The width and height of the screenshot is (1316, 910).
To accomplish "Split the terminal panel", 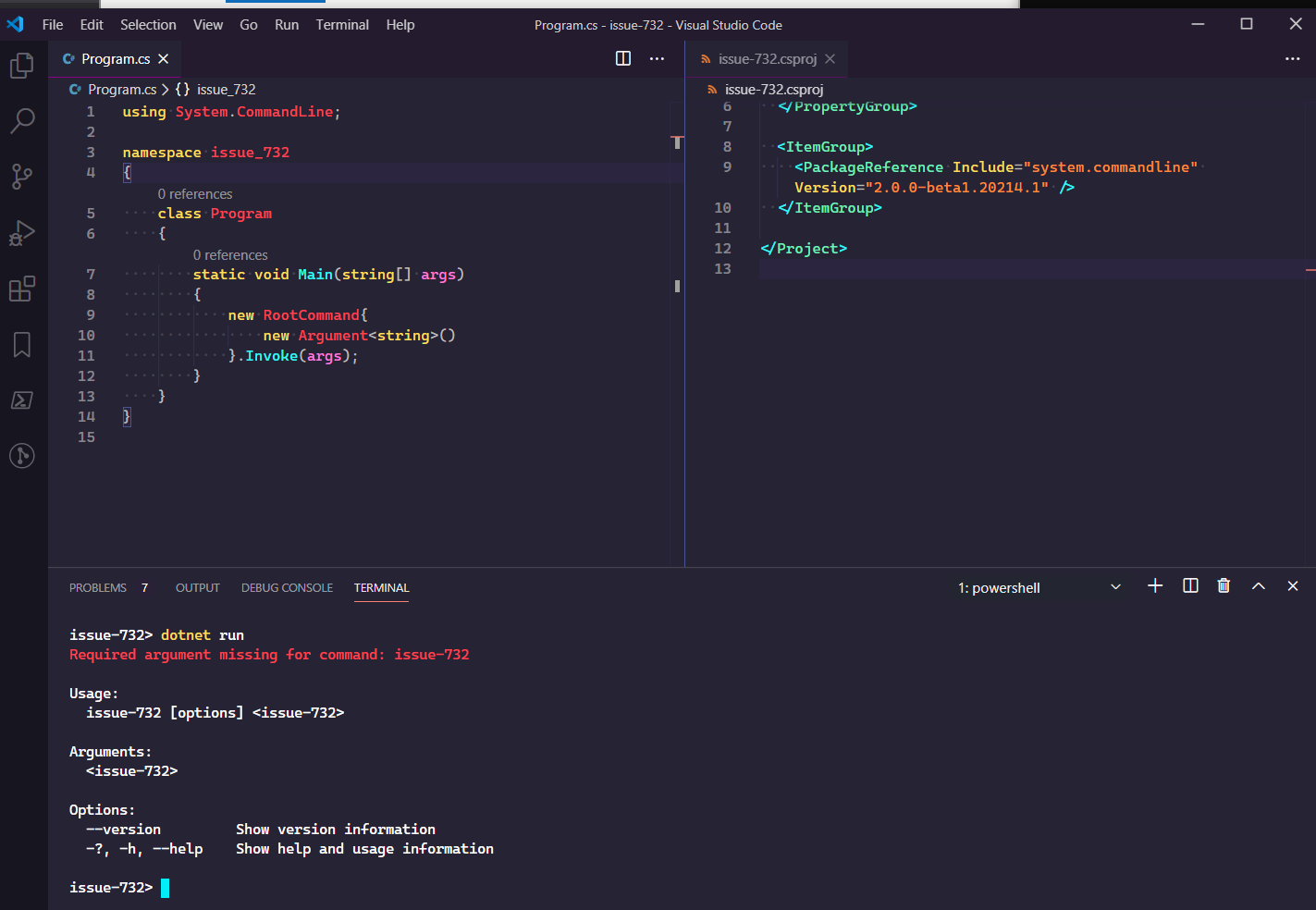I will coord(1190,585).
